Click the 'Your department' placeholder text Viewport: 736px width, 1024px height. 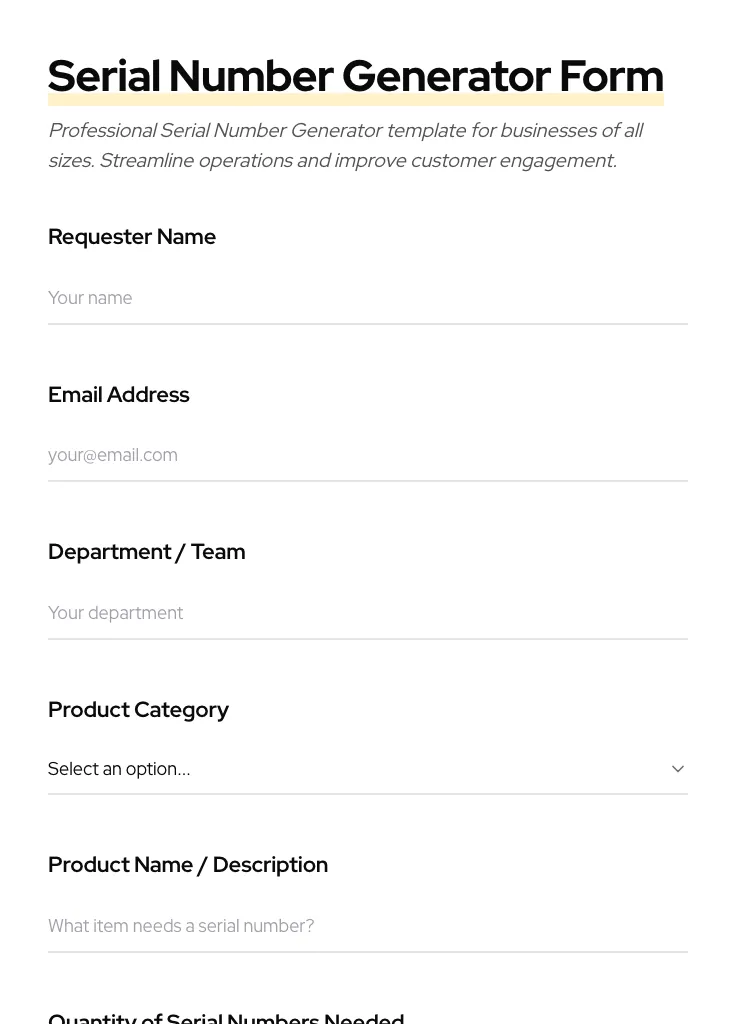pos(116,613)
